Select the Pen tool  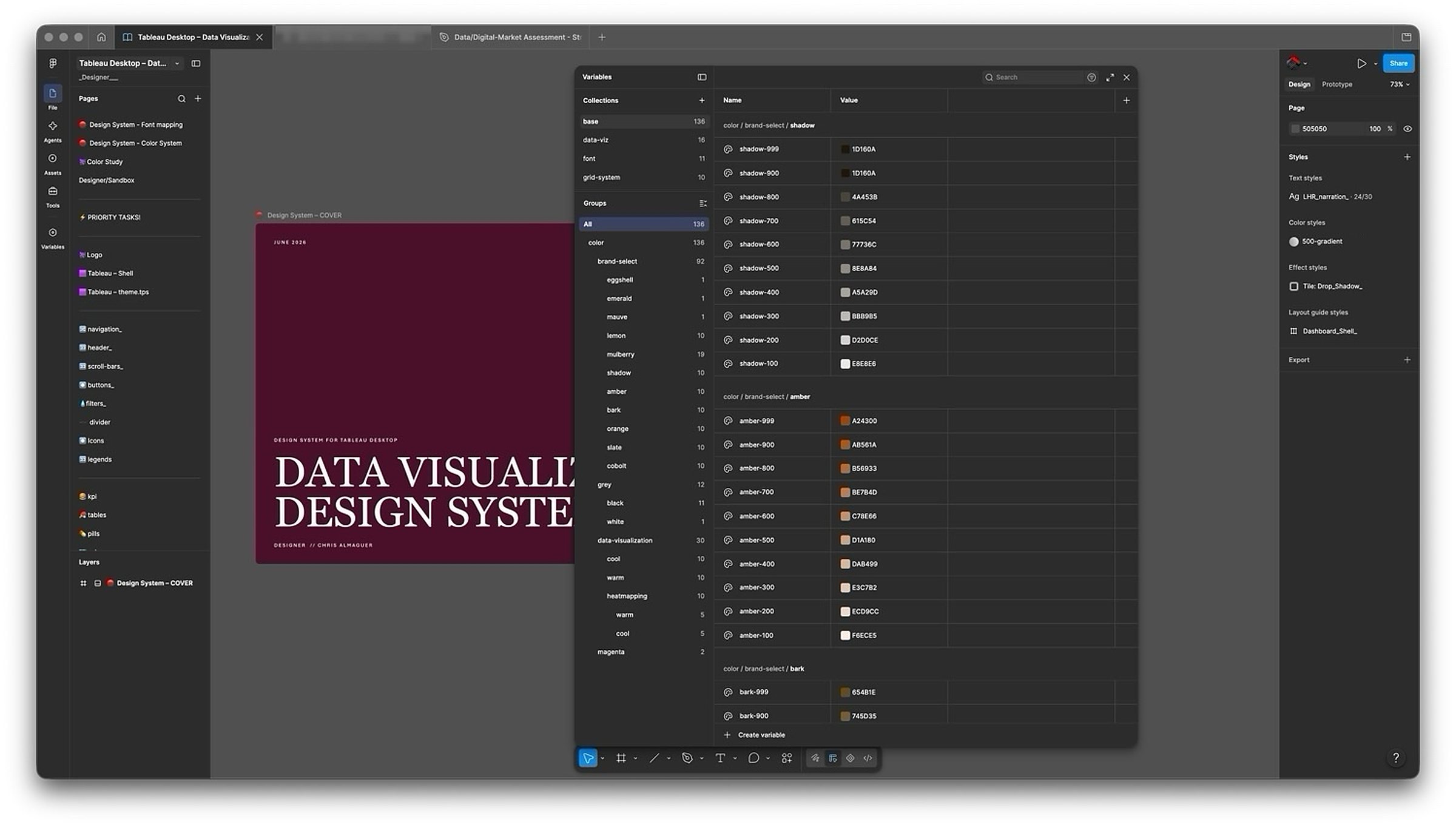coord(687,758)
